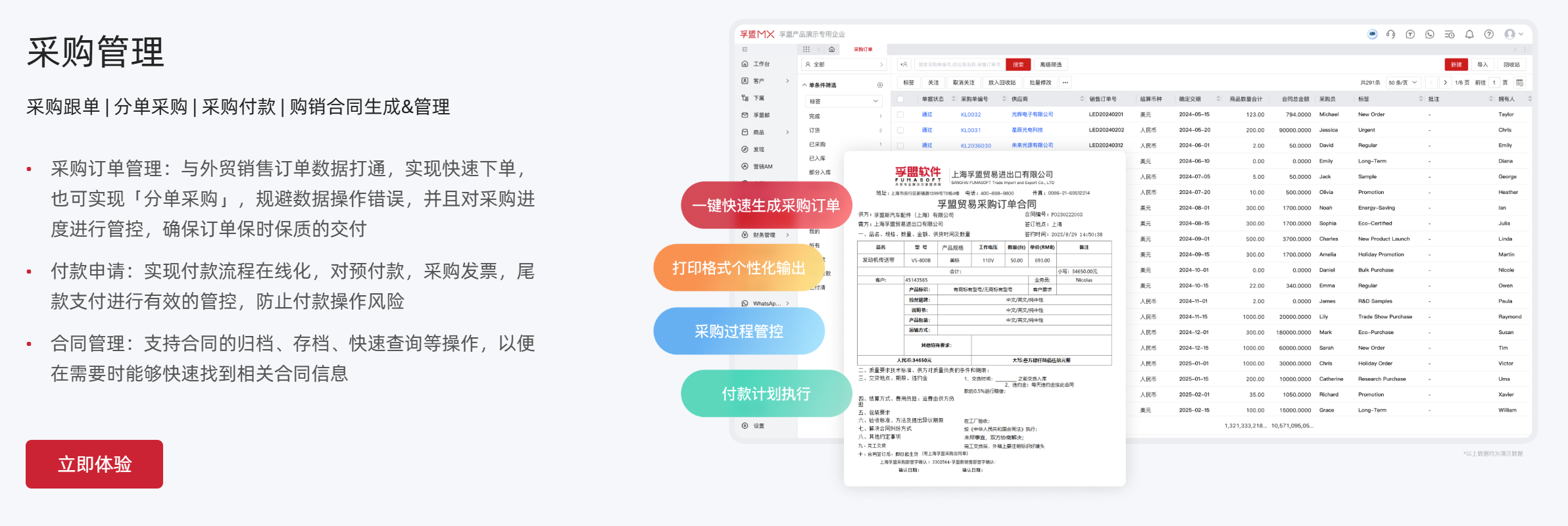Open the help question mark icon
The height and width of the screenshot is (526, 1568).
click(x=1489, y=34)
